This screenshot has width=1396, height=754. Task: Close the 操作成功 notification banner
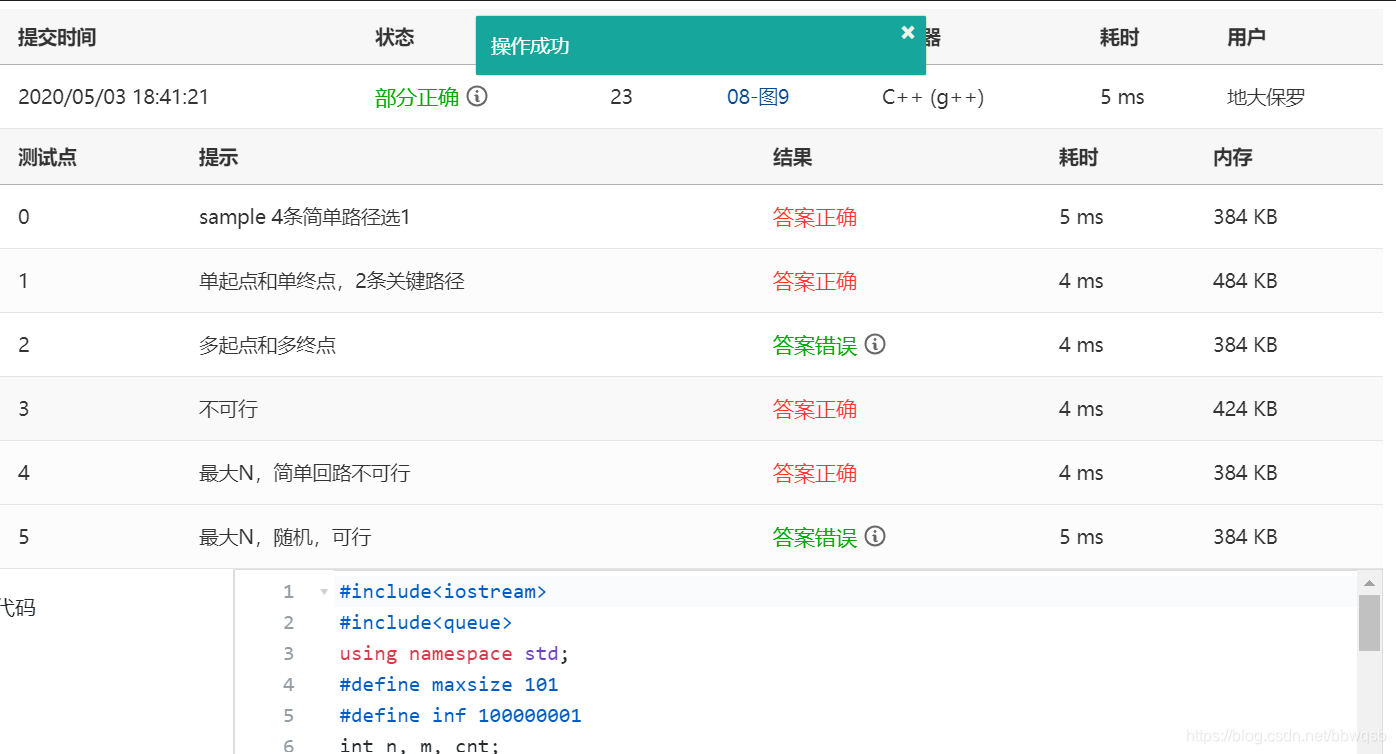pos(908,32)
